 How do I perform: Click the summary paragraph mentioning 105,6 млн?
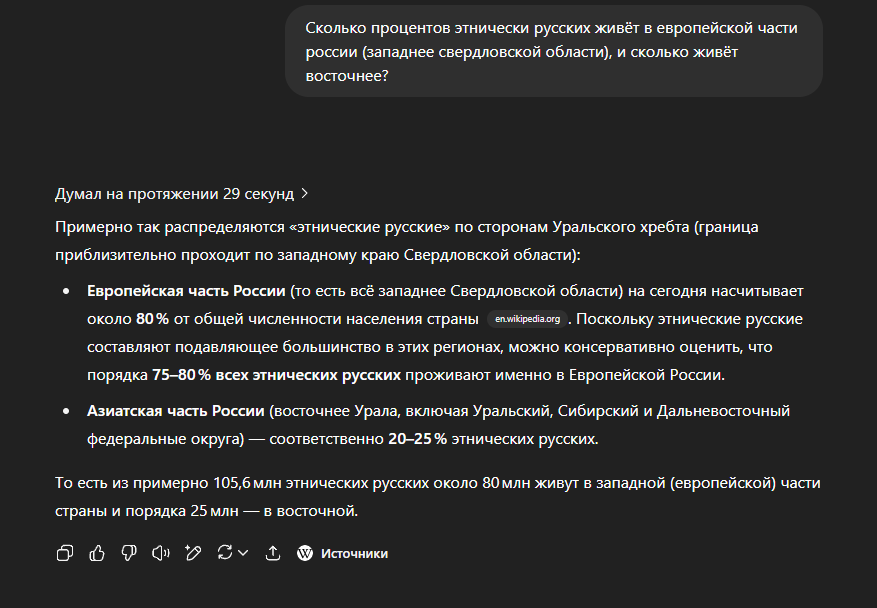tap(437, 497)
